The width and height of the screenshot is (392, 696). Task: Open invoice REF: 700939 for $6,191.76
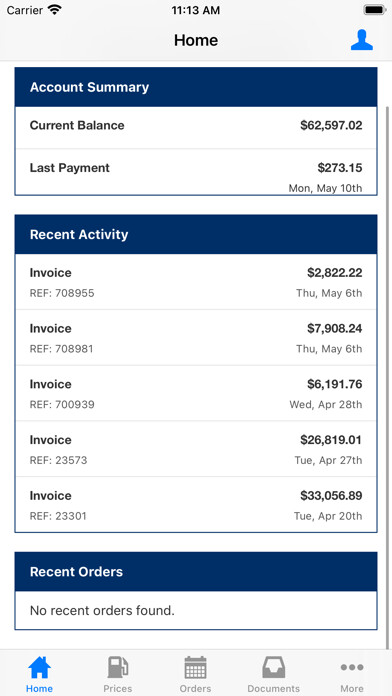[196, 394]
